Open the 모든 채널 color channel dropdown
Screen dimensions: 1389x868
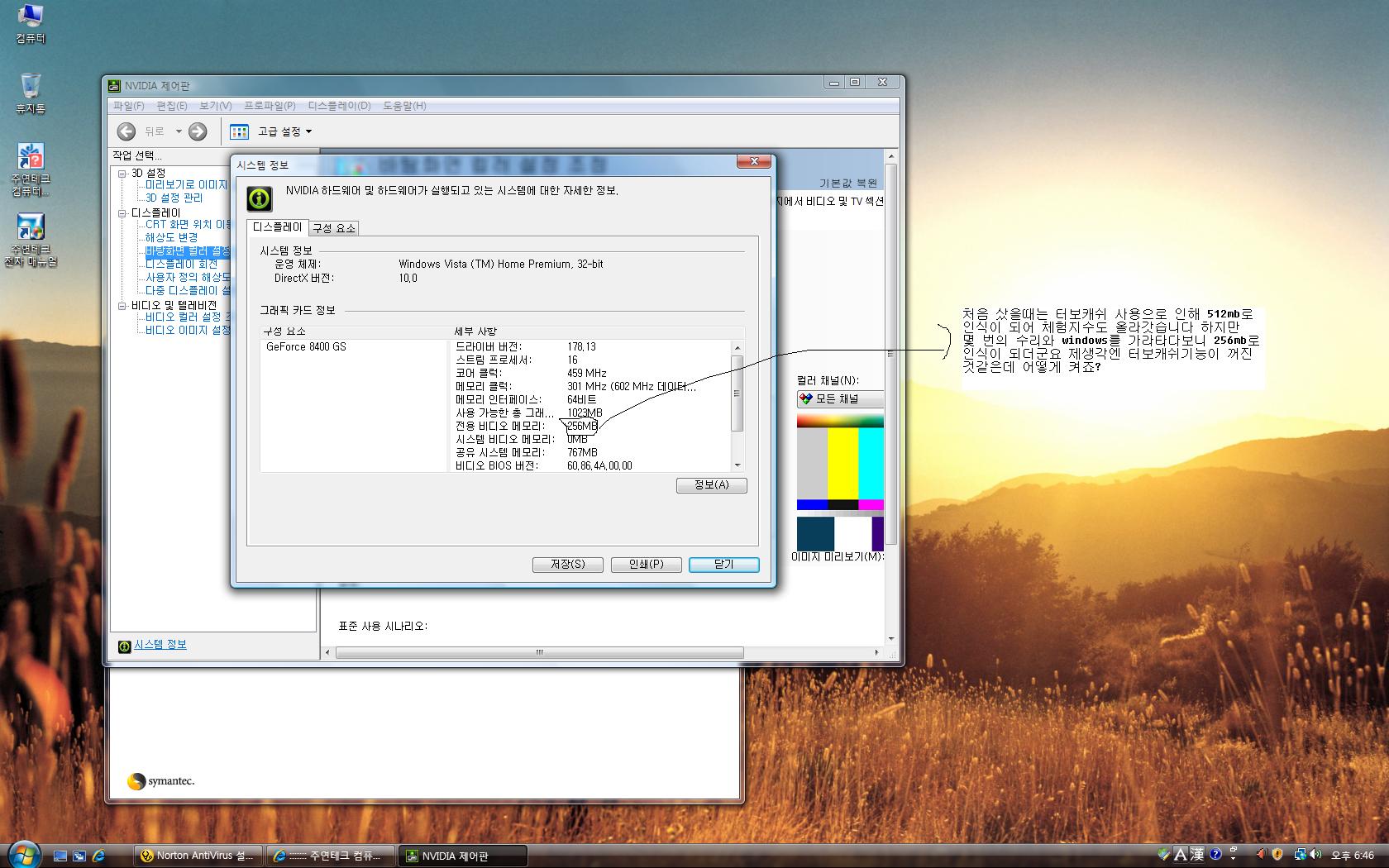pyautogui.click(x=840, y=399)
